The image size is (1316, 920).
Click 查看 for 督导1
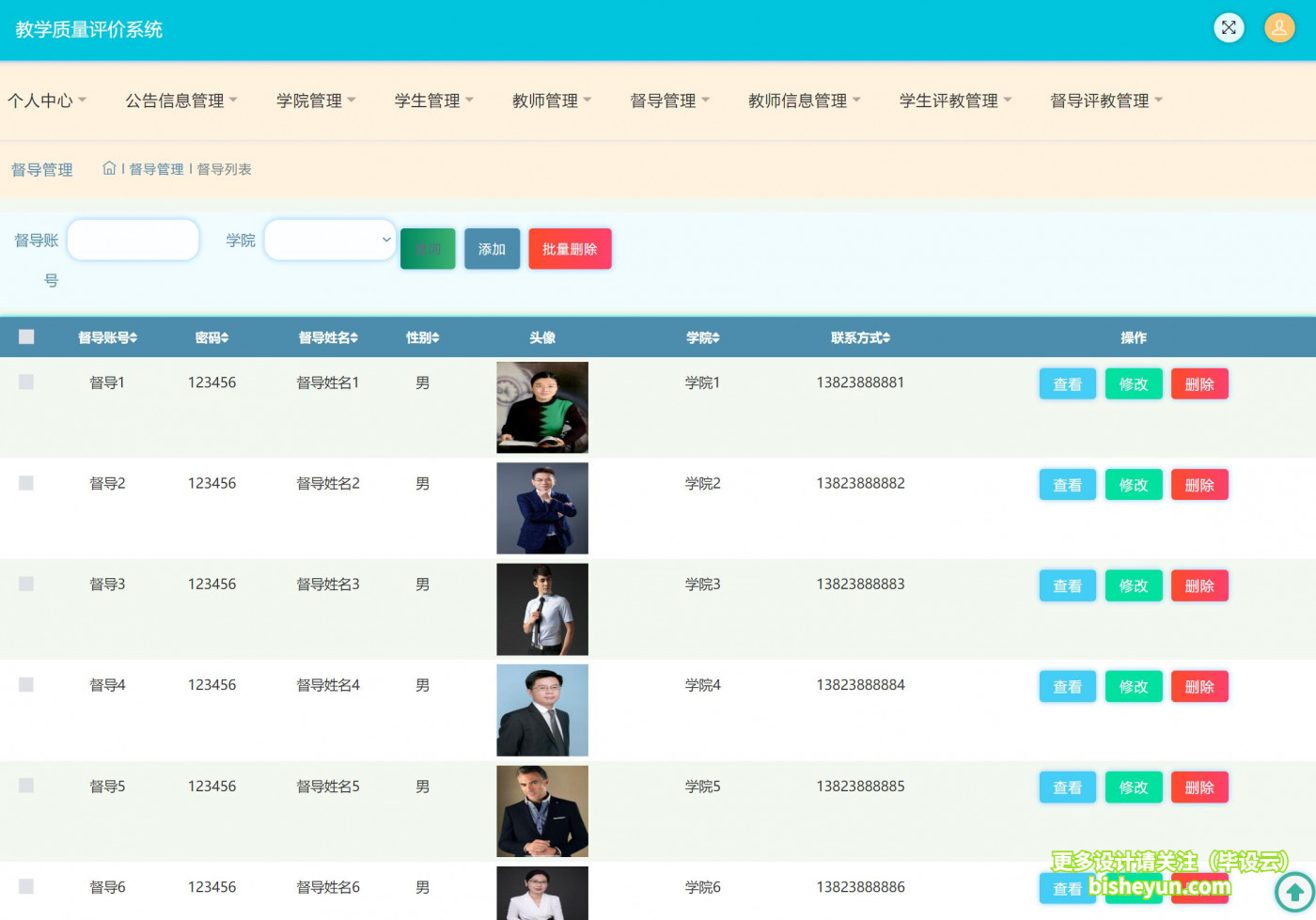pyautogui.click(x=1067, y=383)
